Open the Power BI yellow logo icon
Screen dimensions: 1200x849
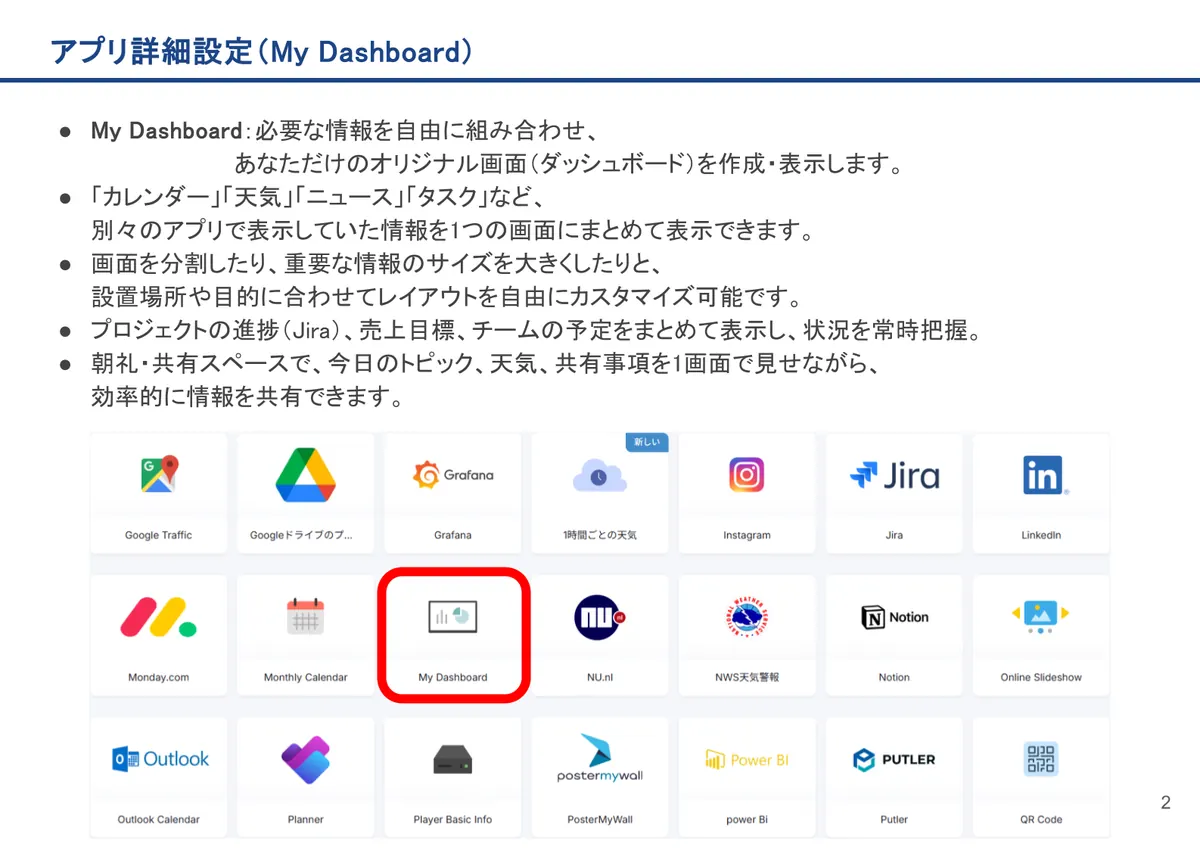(747, 760)
